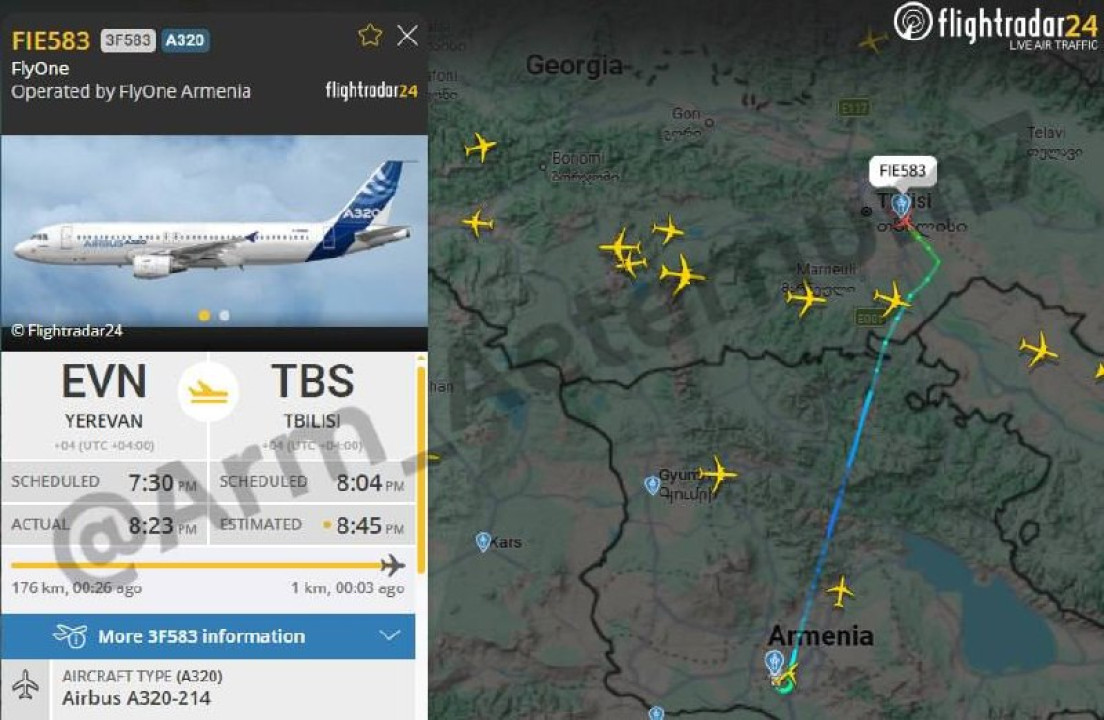Select the first photo carousel dot
Image resolution: width=1104 pixels, height=720 pixels.
click(x=204, y=315)
